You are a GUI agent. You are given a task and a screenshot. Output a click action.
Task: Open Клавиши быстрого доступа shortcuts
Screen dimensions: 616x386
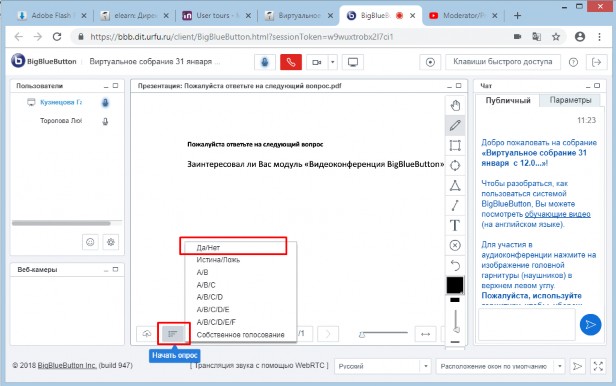coord(502,62)
